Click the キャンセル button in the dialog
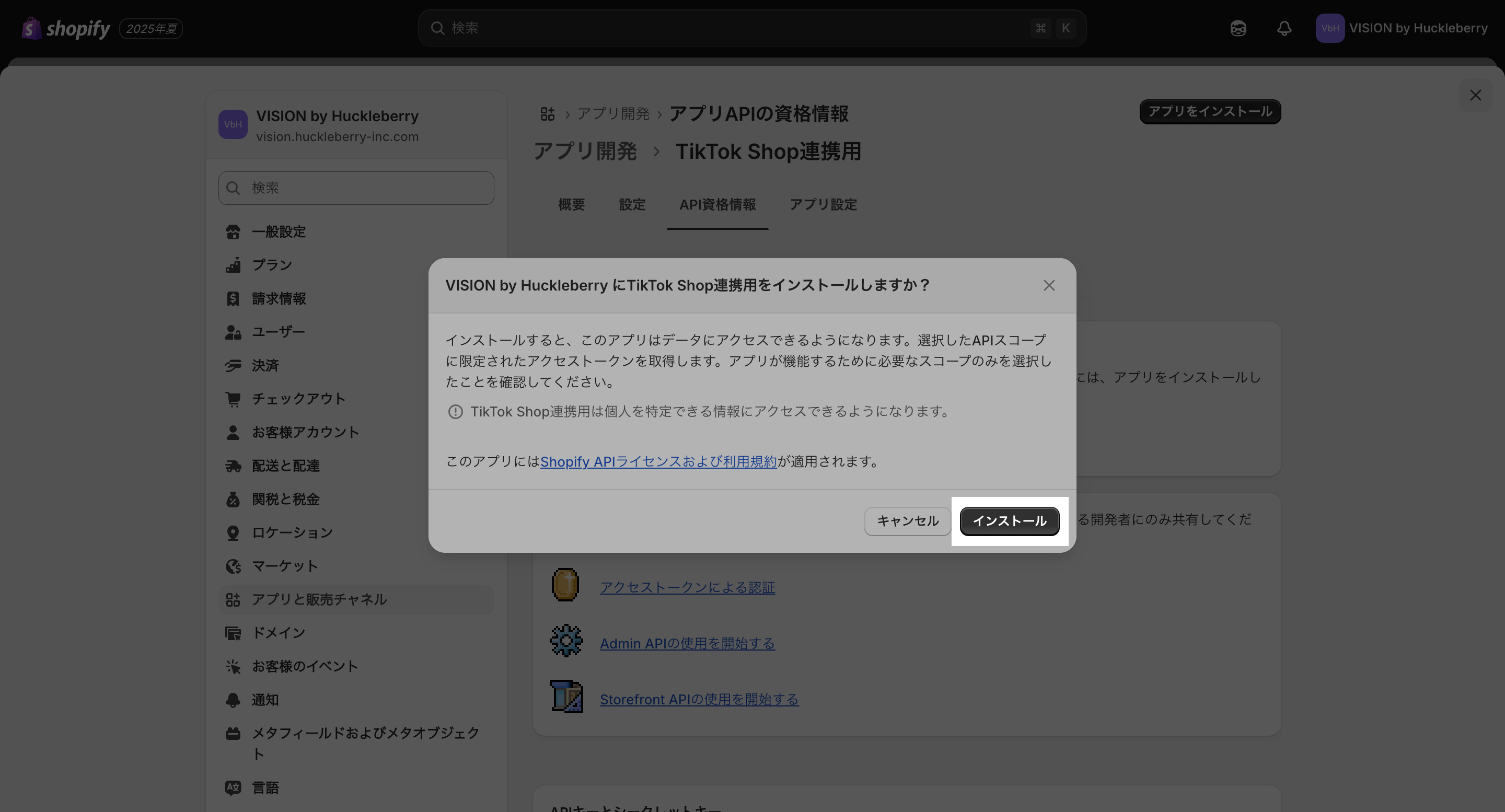The image size is (1505, 812). tap(907, 520)
